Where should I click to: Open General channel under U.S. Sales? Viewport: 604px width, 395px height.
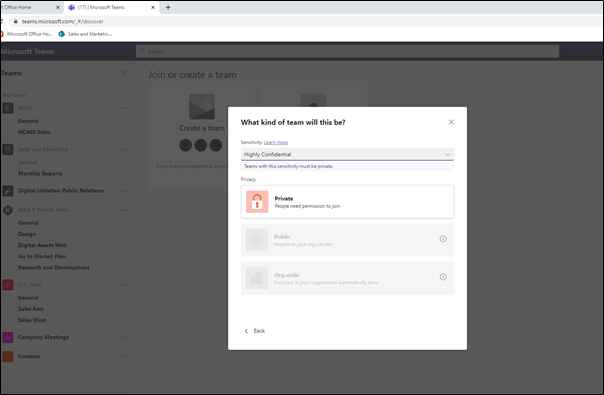28,298
